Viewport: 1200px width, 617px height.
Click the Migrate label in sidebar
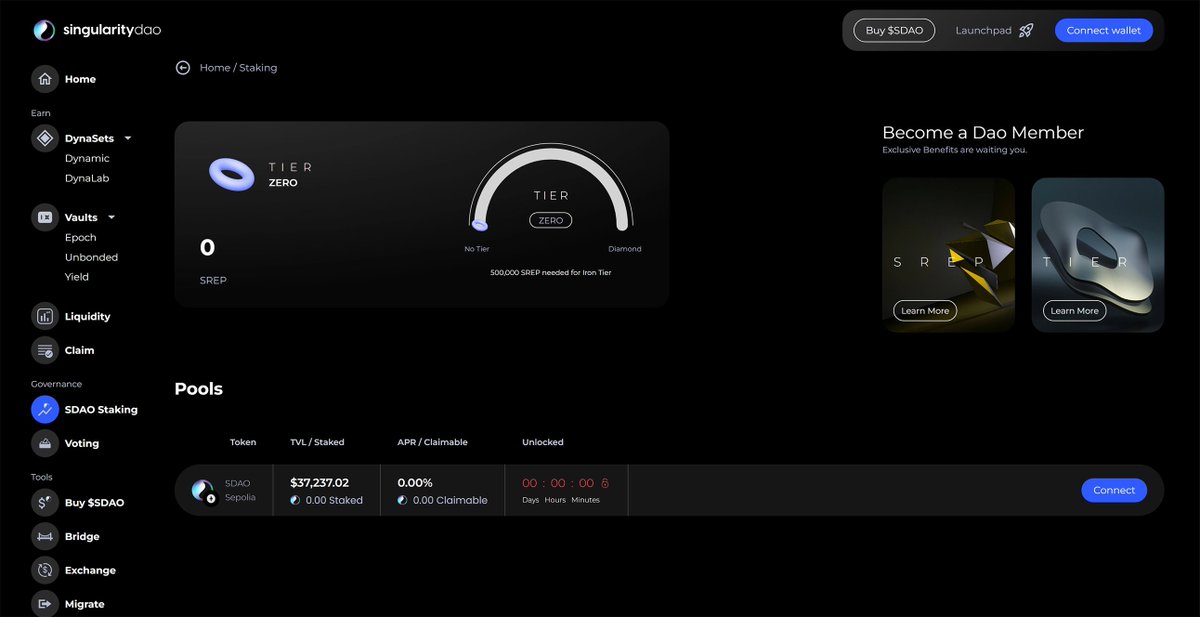(x=85, y=604)
